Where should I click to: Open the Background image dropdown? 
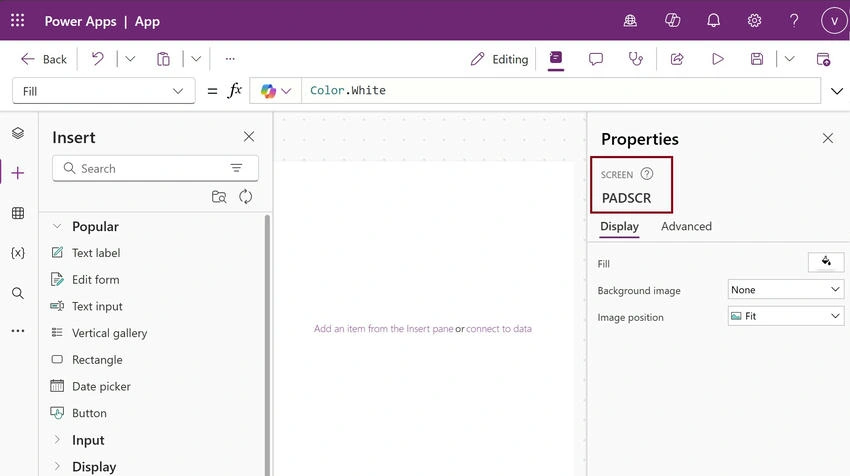coord(785,290)
